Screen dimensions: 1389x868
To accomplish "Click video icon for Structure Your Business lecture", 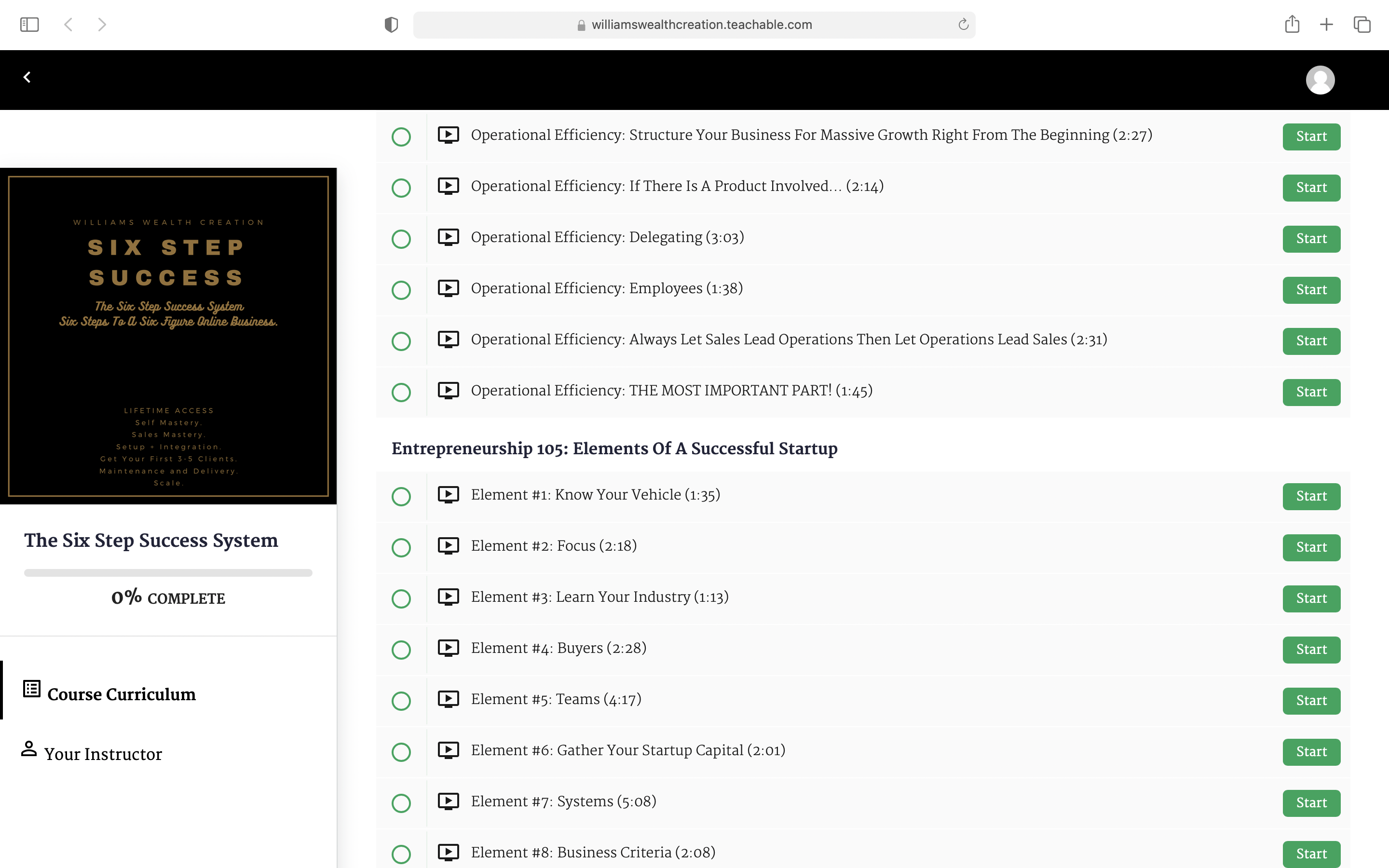I will tap(448, 135).
